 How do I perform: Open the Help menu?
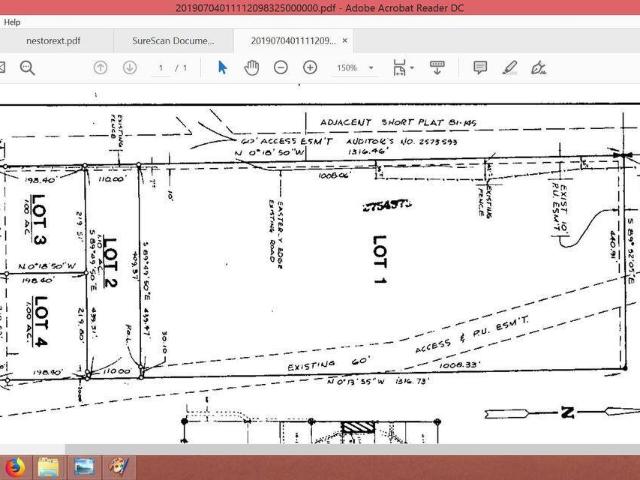[x=12, y=21]
